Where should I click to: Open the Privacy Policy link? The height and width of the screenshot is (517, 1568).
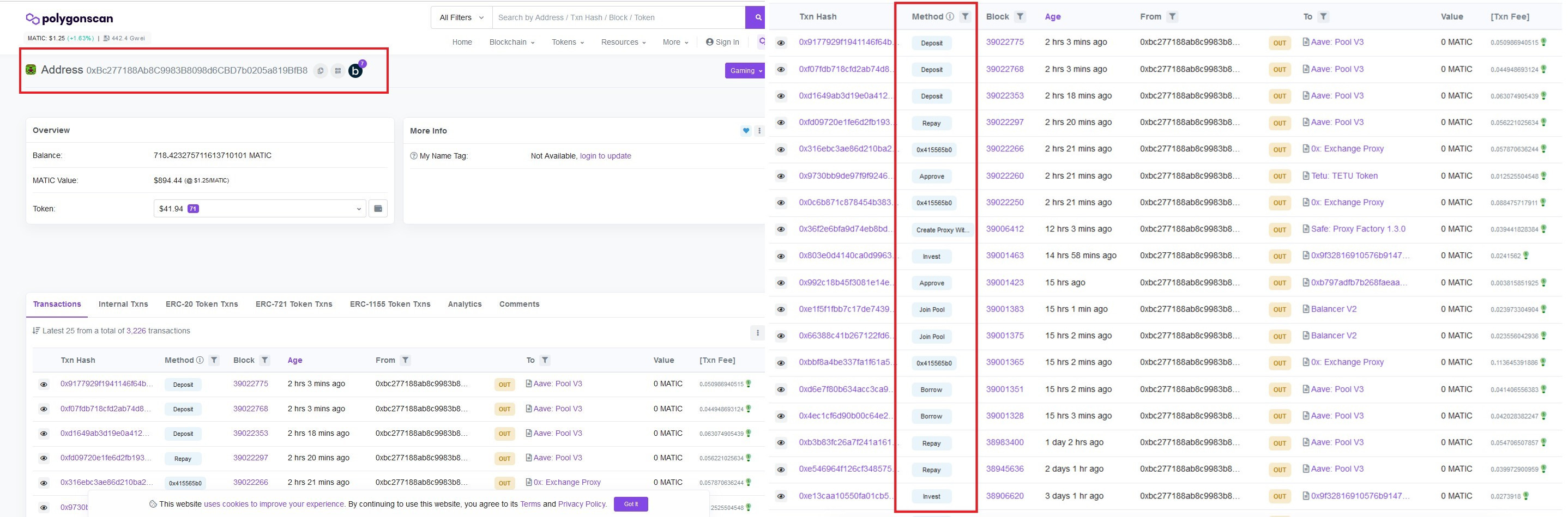click(582, 504)
